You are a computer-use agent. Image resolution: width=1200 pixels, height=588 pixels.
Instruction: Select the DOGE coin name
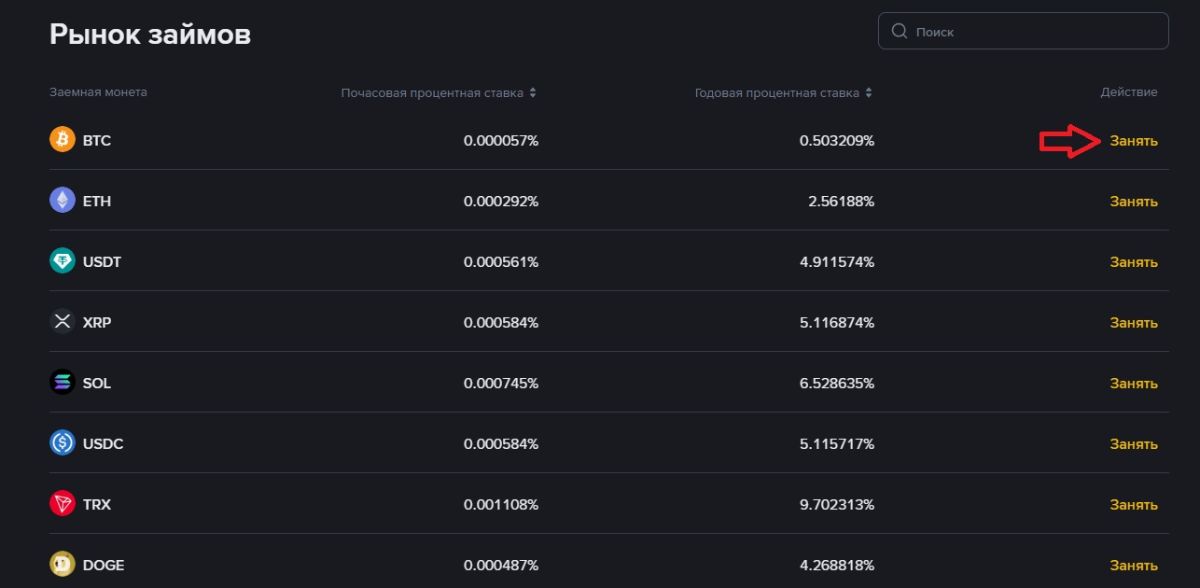104,565
